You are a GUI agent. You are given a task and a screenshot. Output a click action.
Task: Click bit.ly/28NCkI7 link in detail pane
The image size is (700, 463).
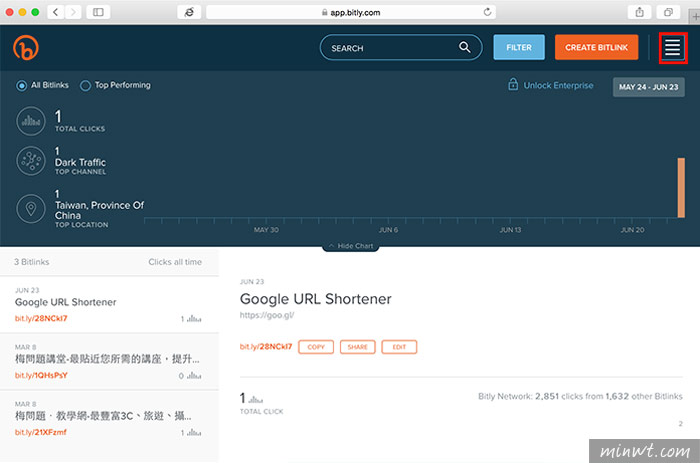(x=266, y=346)
